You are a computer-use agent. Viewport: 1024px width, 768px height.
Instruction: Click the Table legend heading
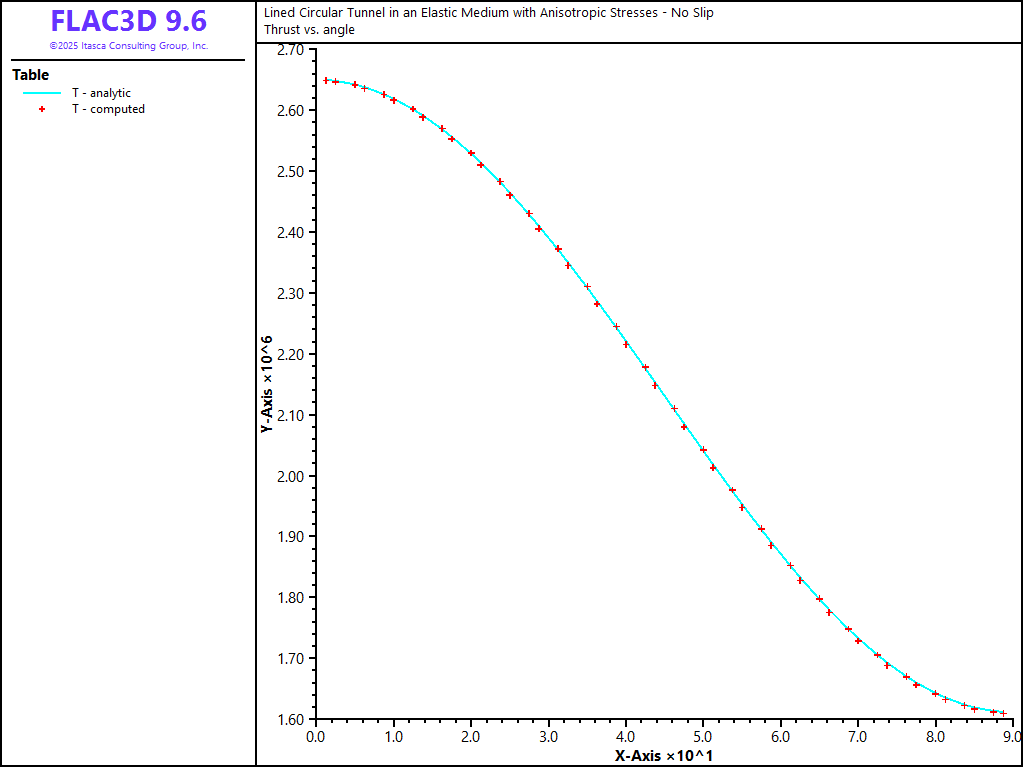tap(30, 75)
